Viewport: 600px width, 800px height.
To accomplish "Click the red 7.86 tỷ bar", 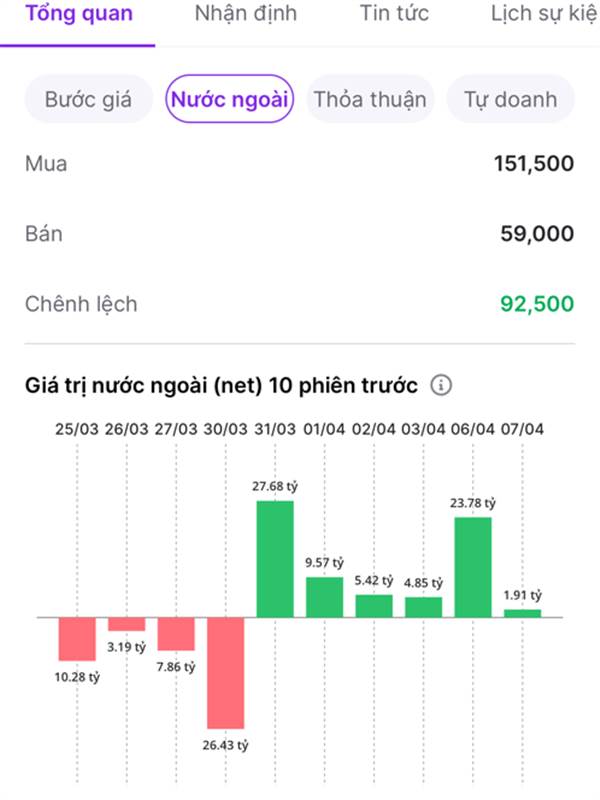I will coord(176,634).
